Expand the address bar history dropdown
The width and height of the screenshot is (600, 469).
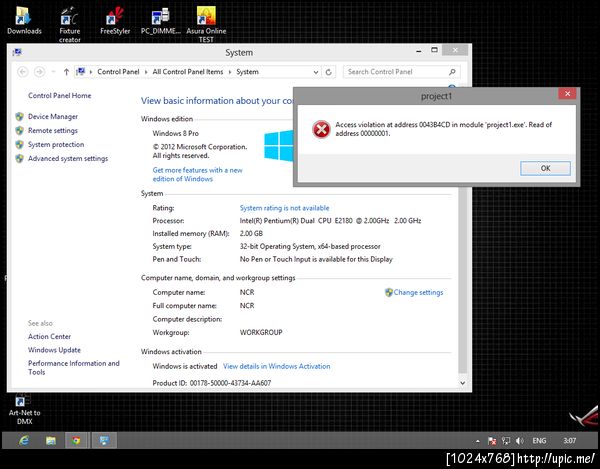point(316,72)
